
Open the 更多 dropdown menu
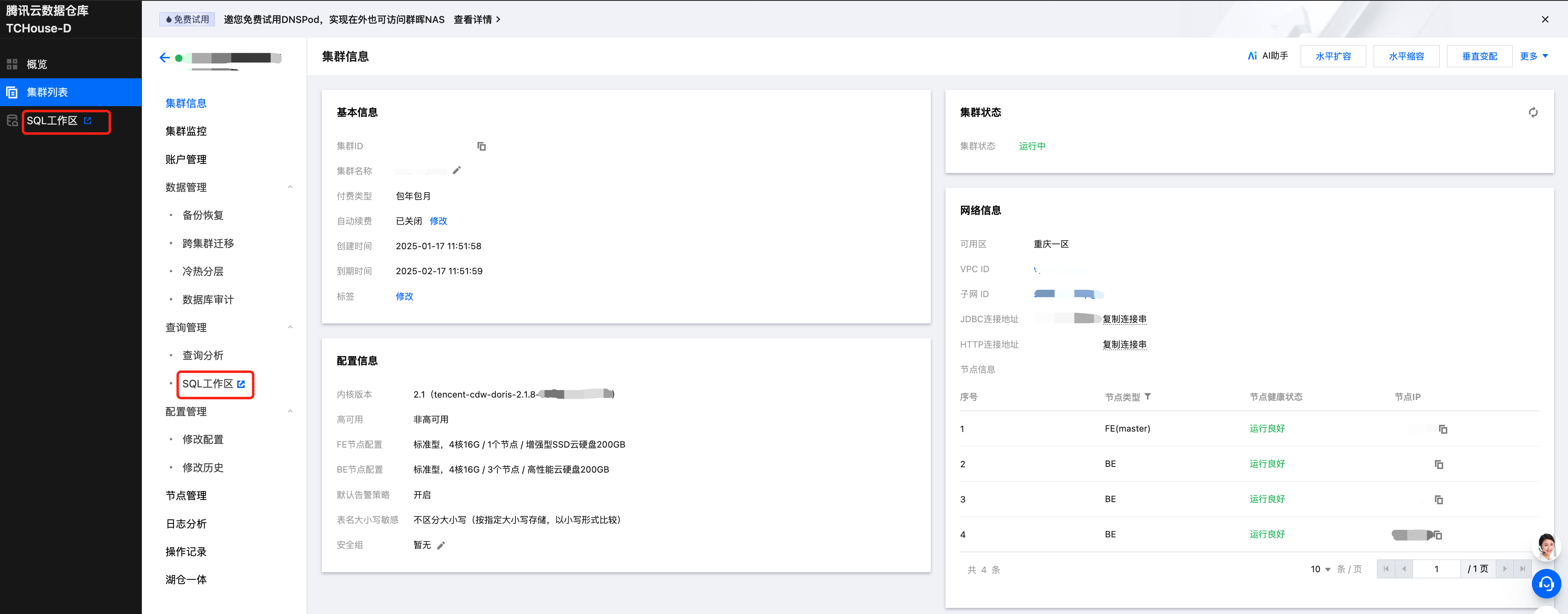(x=1533, y=56)
